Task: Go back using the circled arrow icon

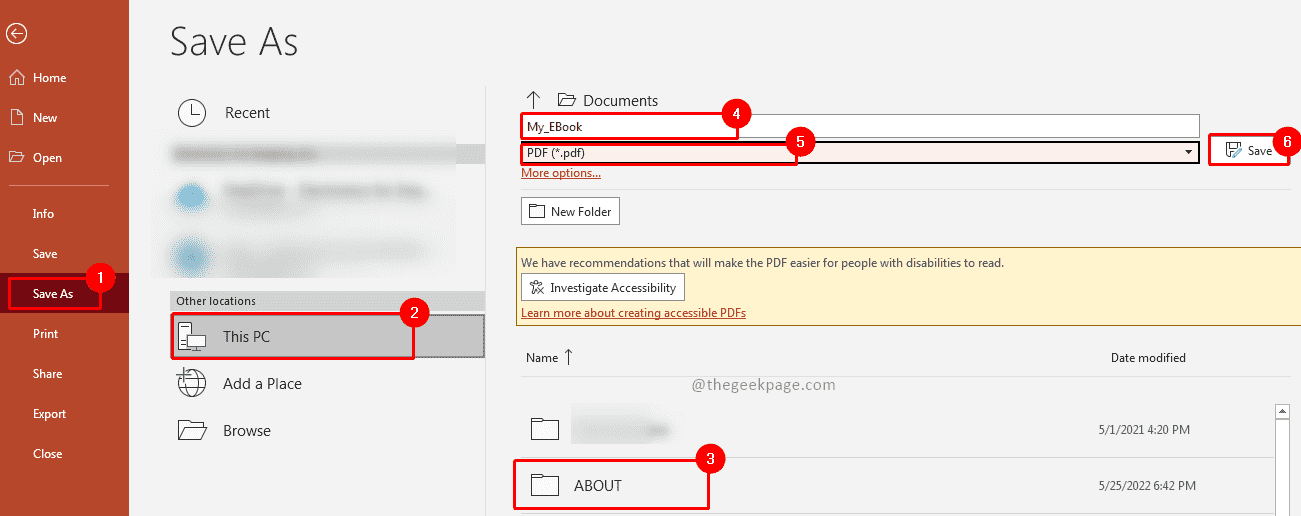Action: (x=16, y=33)
